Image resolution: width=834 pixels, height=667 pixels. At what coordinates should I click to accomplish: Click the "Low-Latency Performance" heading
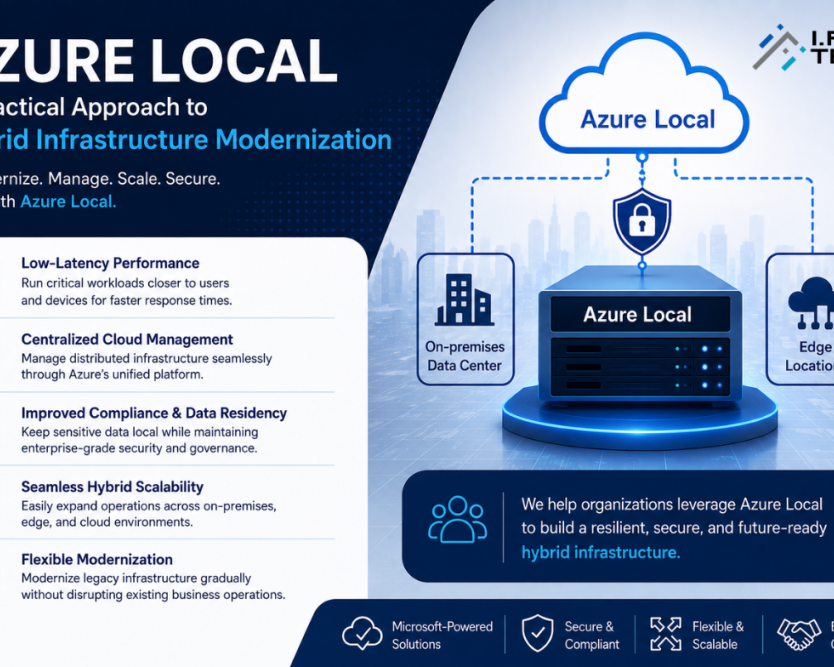pyautogui.click(x=110, y=263)
